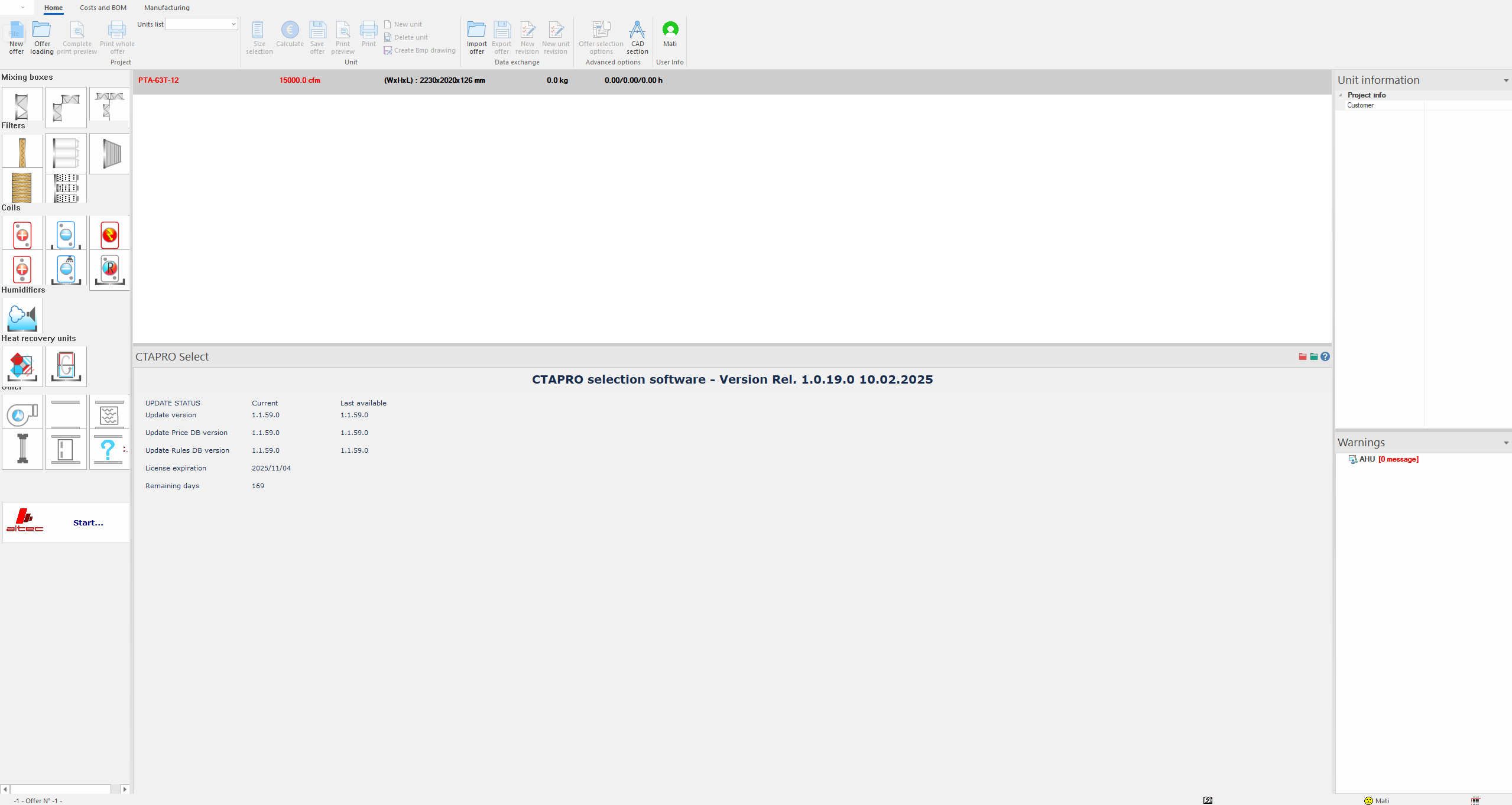The width and height of the screenshot is (1512, 805).
Task: Open the CAD section compass tool
Action: pyautogui.click(x=637, y=37)
